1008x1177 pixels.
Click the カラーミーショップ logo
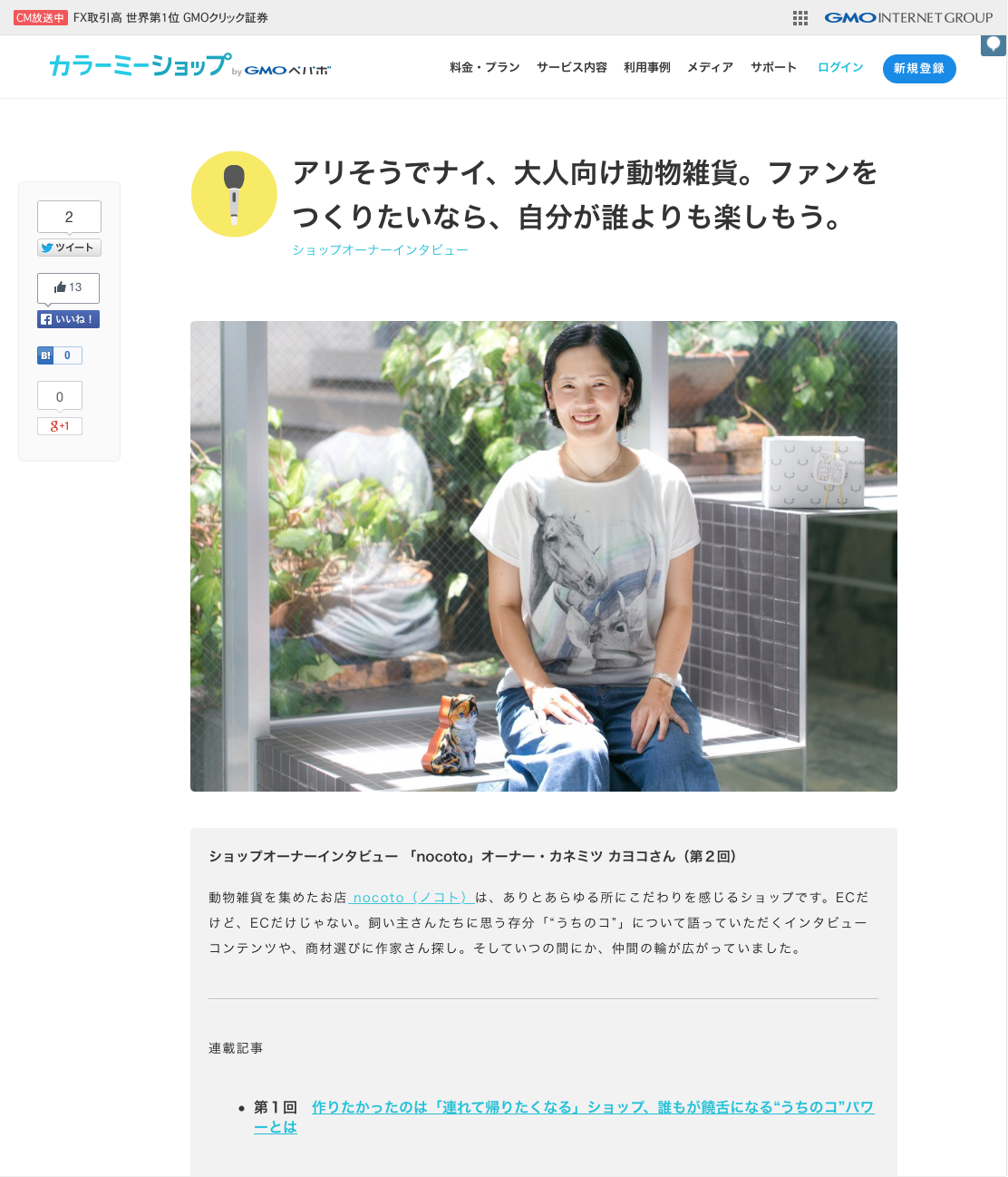pyautogui.click(x=190, y=66)
